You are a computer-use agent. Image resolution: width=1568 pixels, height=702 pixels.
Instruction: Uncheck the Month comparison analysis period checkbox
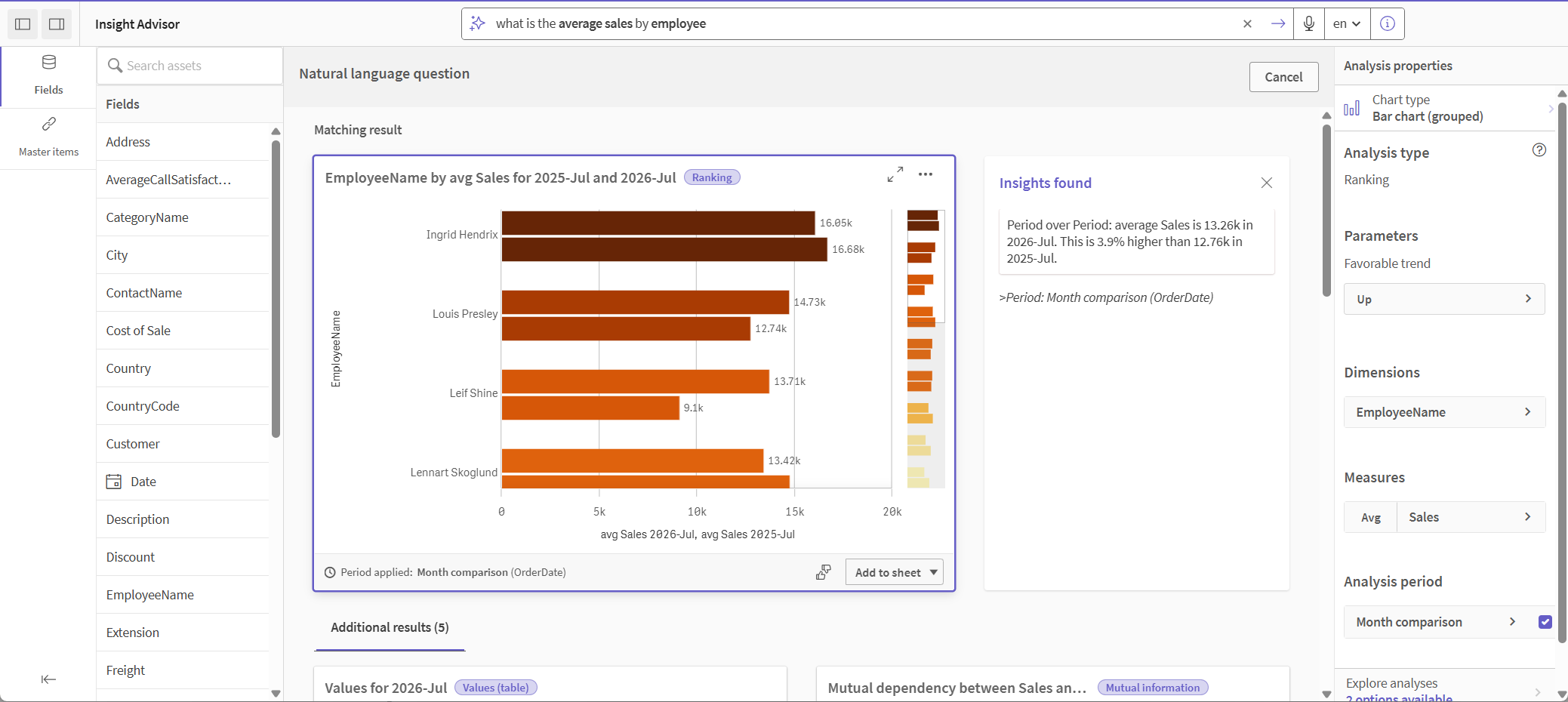pyautogui.click(x=1545, y=622)
